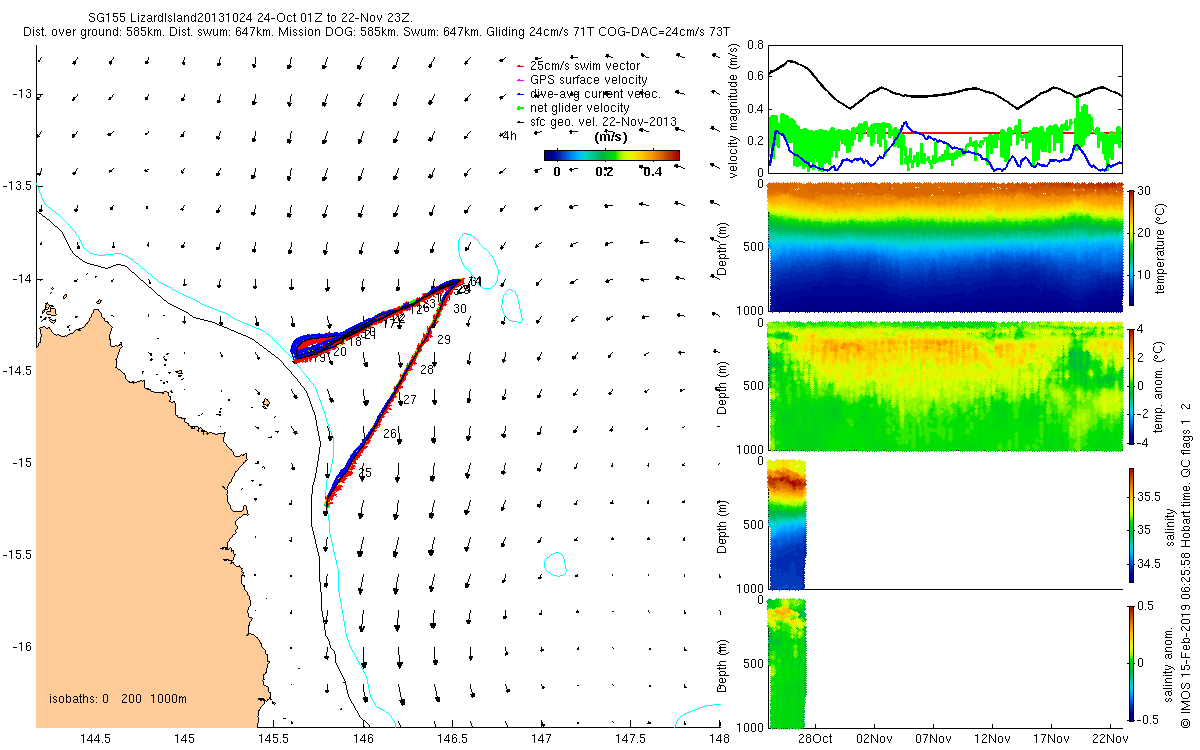Click the '17Nov' date tick label
1200x750 pixels.
[x=1052, y=738]
